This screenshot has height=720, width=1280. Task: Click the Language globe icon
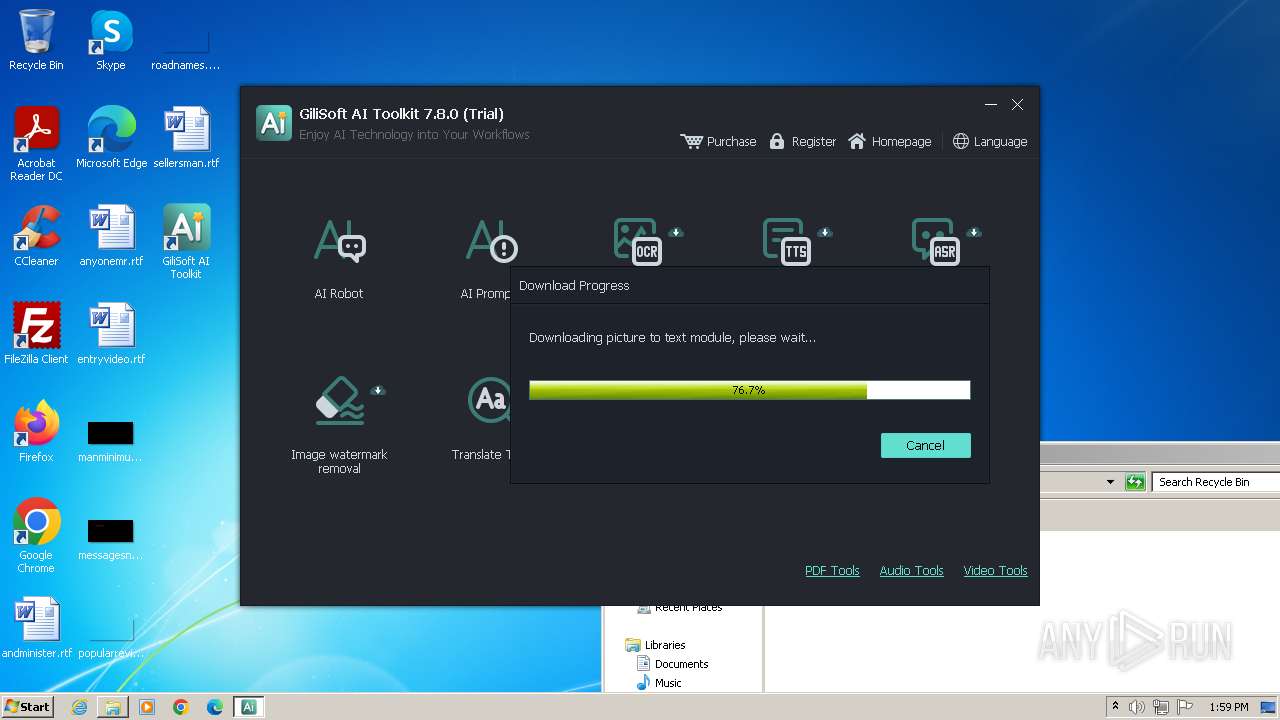pos(961,141)
